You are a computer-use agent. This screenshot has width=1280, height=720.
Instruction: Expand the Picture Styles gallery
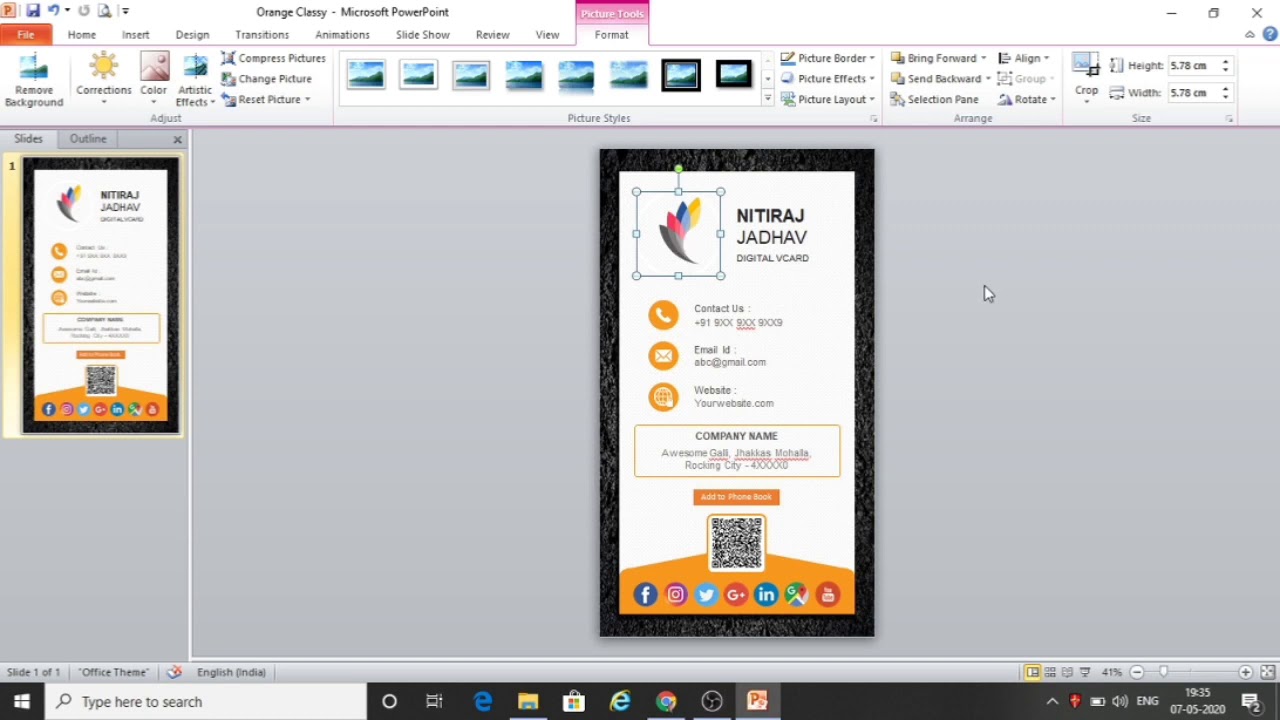click(768, 98)
